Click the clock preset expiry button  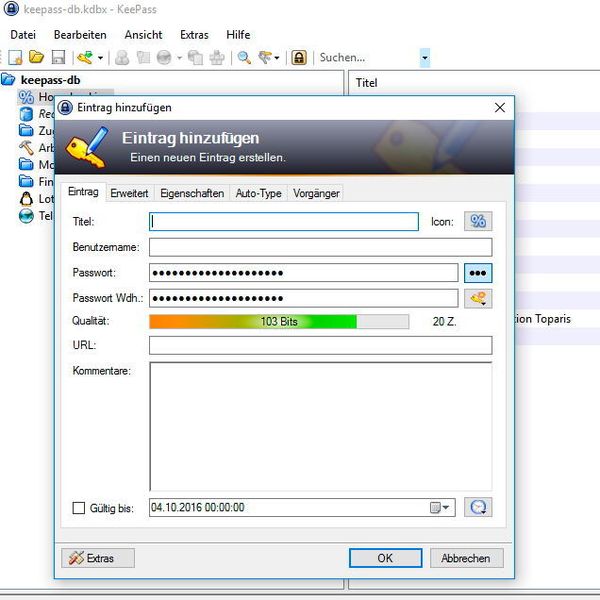tap(478, 507)
